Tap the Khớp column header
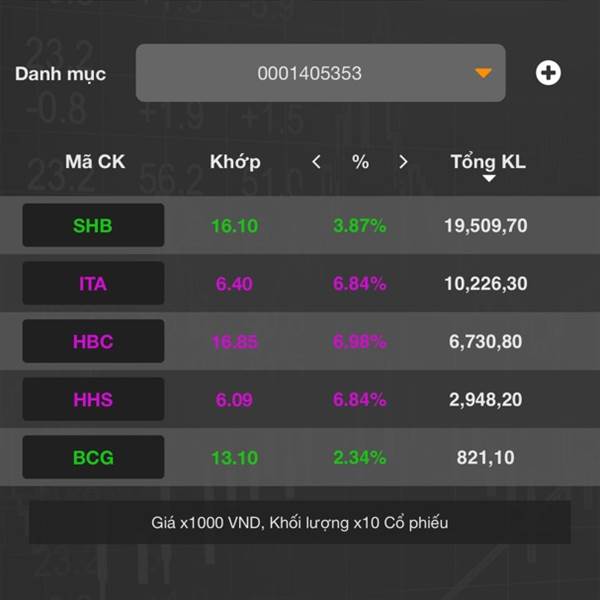Screen dimensions: 600x600 coord(235,161)
